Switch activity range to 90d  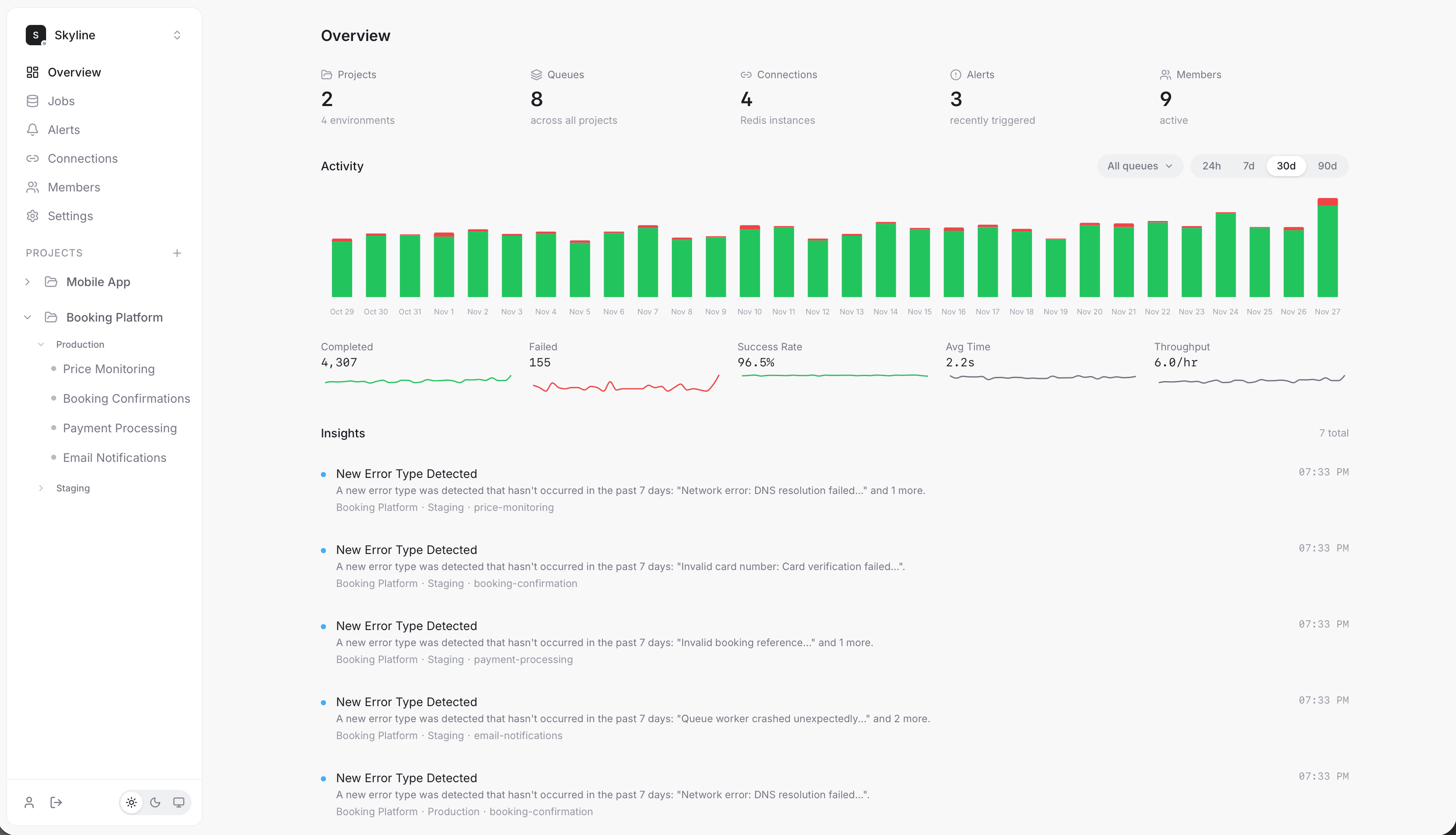1326,166
